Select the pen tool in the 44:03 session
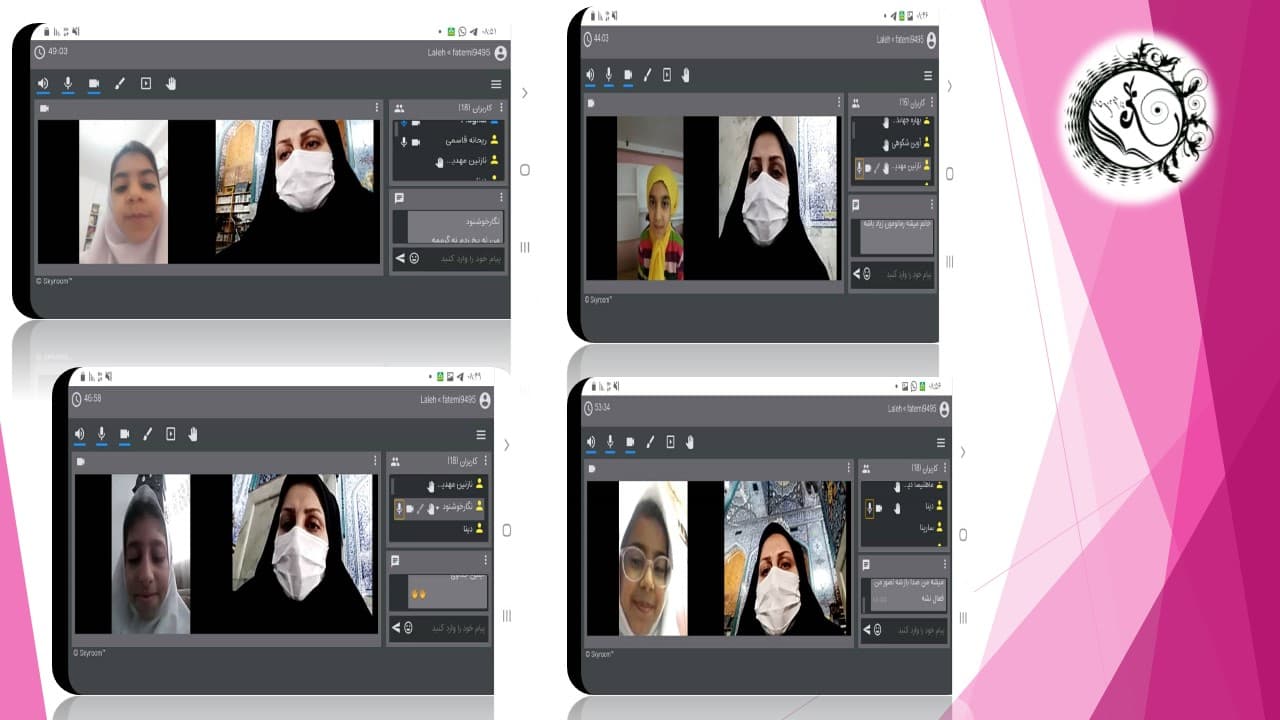 click(x=647, y=75)
